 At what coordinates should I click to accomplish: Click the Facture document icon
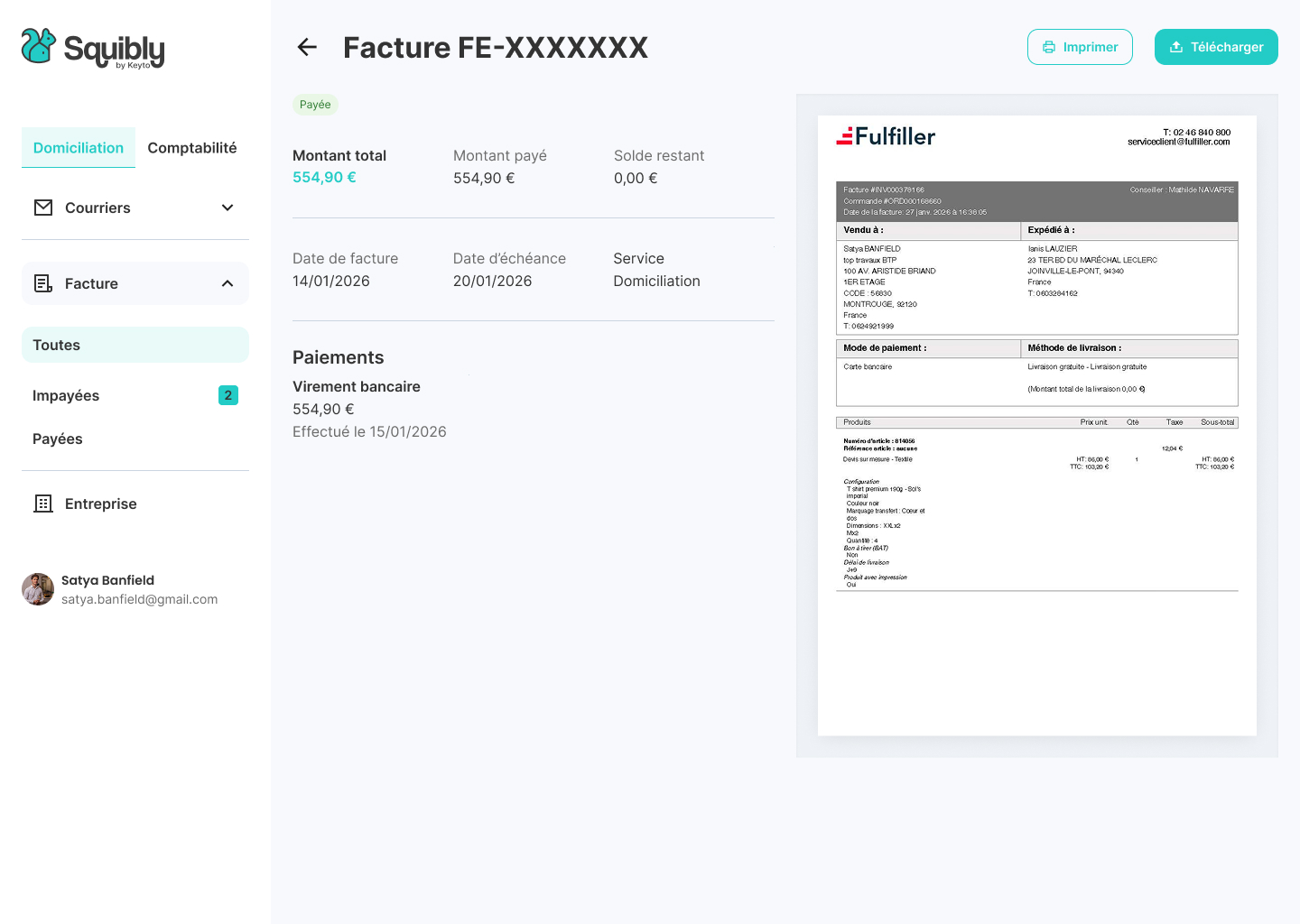click(x=43, y=283)
